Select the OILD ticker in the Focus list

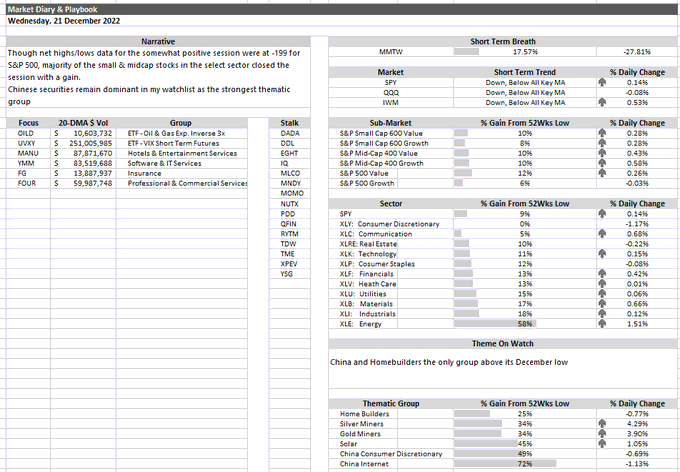[x=28, y=132]
